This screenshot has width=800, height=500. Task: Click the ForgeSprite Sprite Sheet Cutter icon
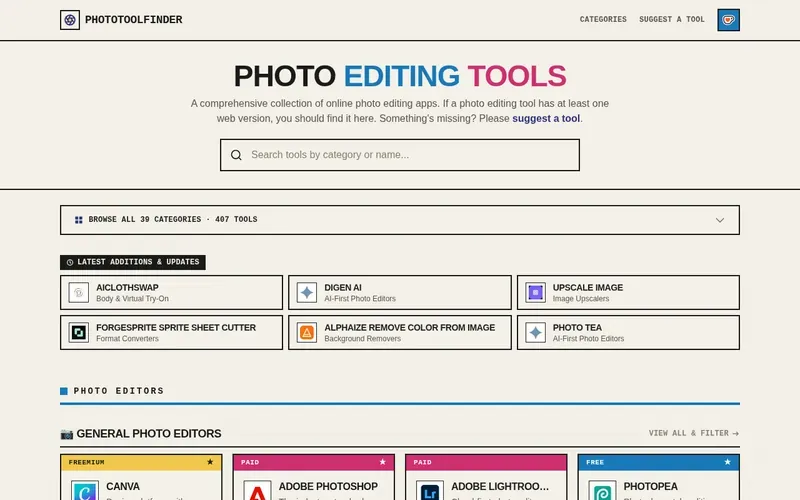coord(79,333)
